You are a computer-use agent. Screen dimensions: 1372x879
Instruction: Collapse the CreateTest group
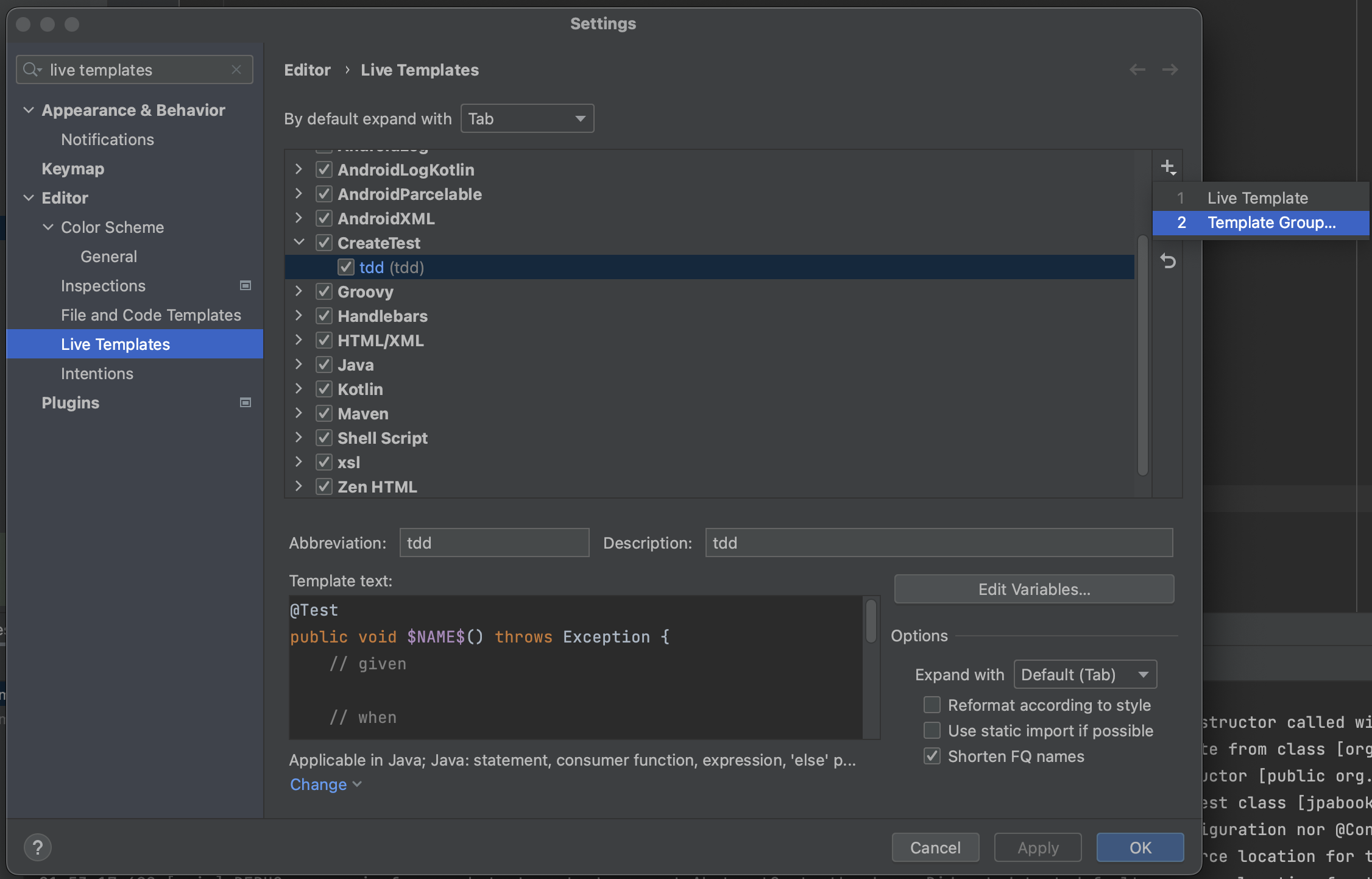[299, 243]
